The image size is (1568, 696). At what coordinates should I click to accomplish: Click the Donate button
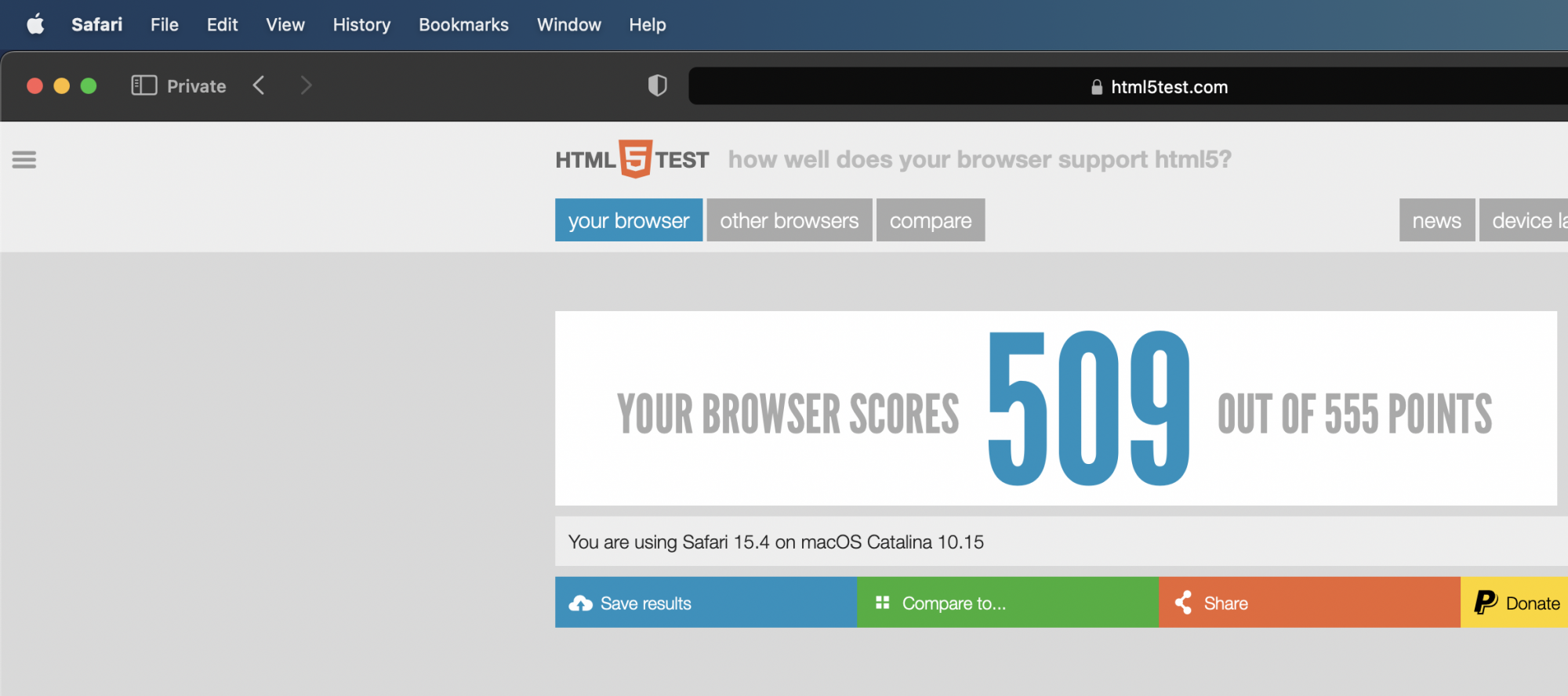click(x=1514, y=603)
